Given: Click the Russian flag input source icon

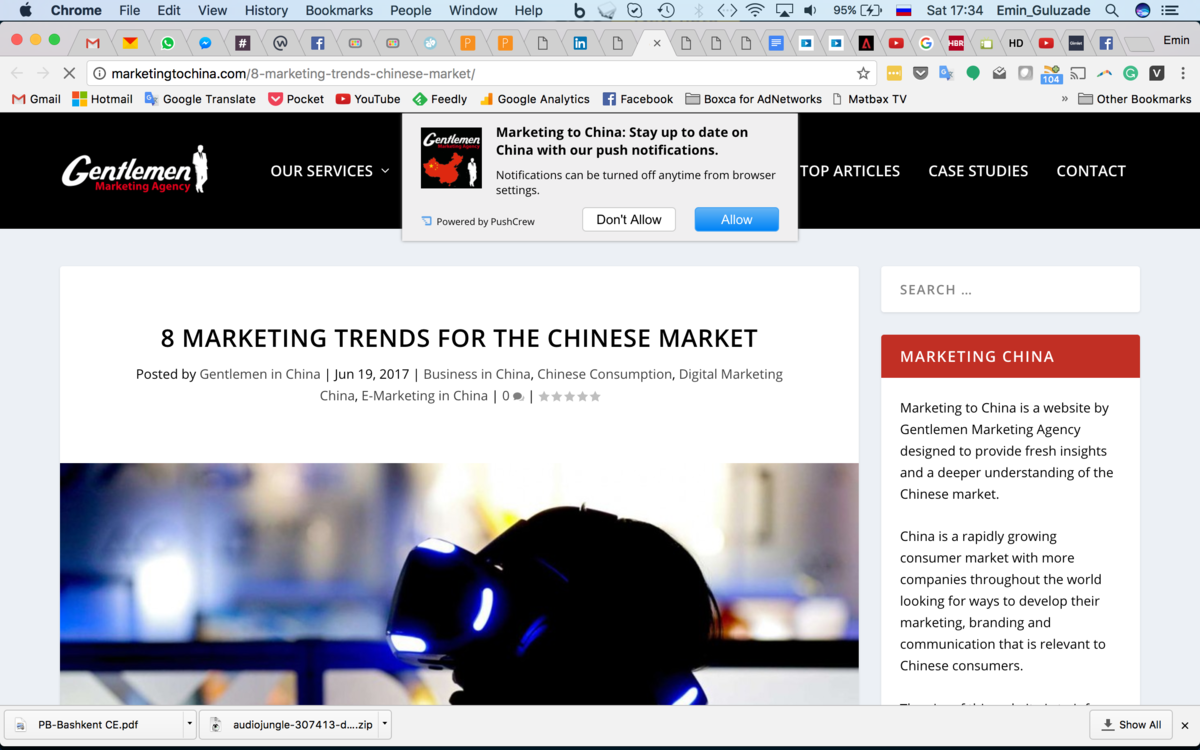Looking at the screenshot, I should 904,10.
